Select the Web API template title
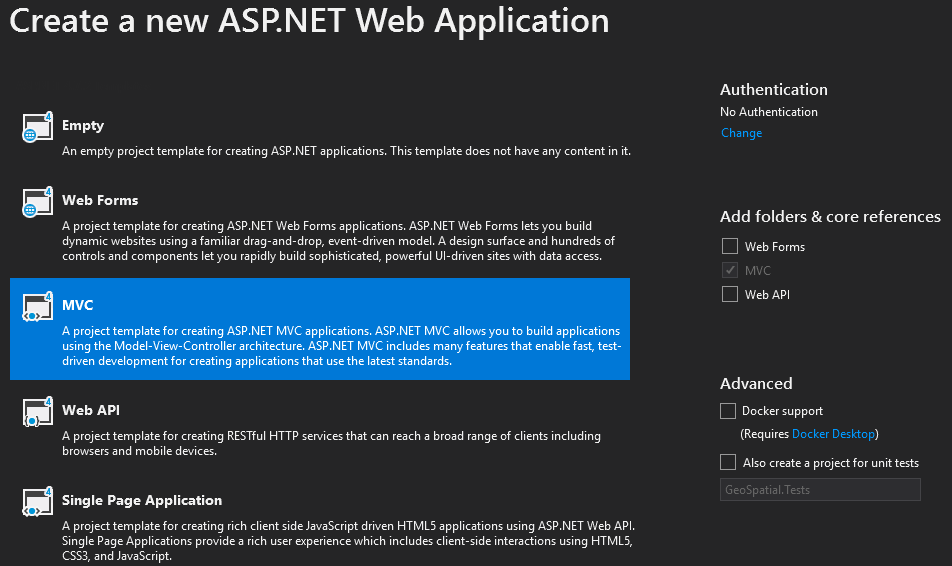The image size is (952, 566). tap(91, 411)
